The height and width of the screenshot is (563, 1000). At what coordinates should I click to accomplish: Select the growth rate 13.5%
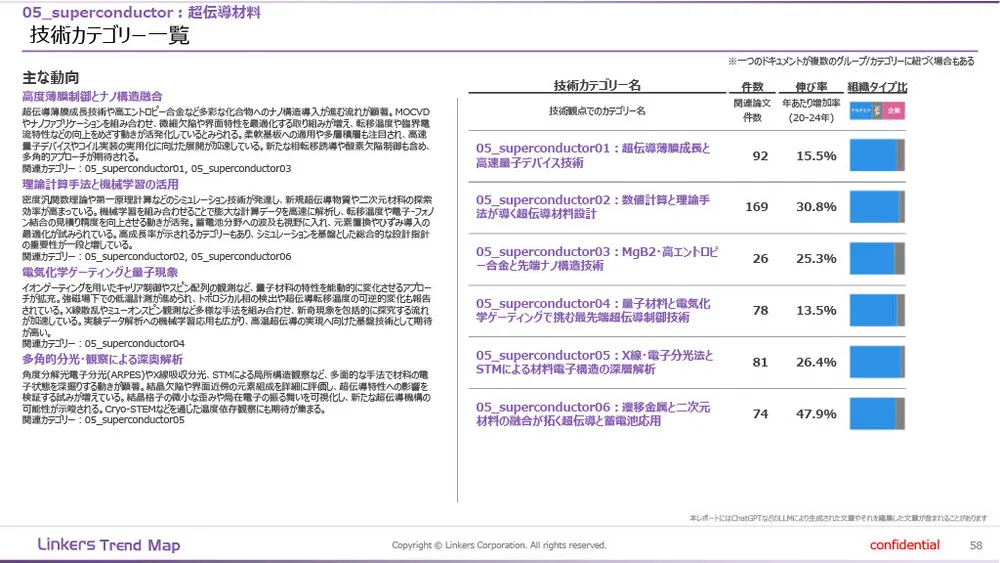point(816,310)
